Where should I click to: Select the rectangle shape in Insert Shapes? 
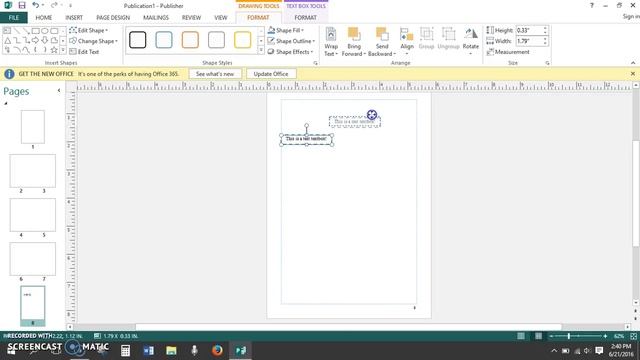[36, 31]
